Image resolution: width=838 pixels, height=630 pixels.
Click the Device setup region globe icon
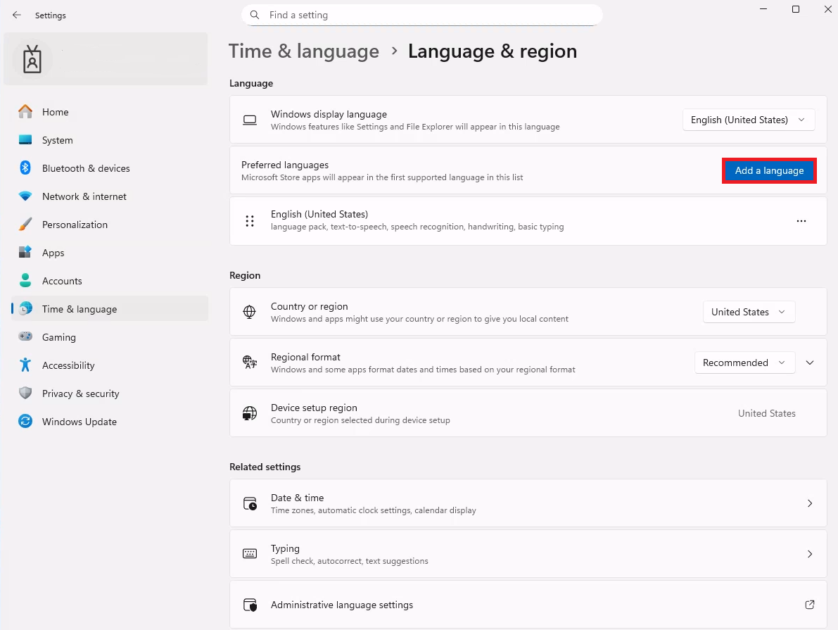pos(250,413)
